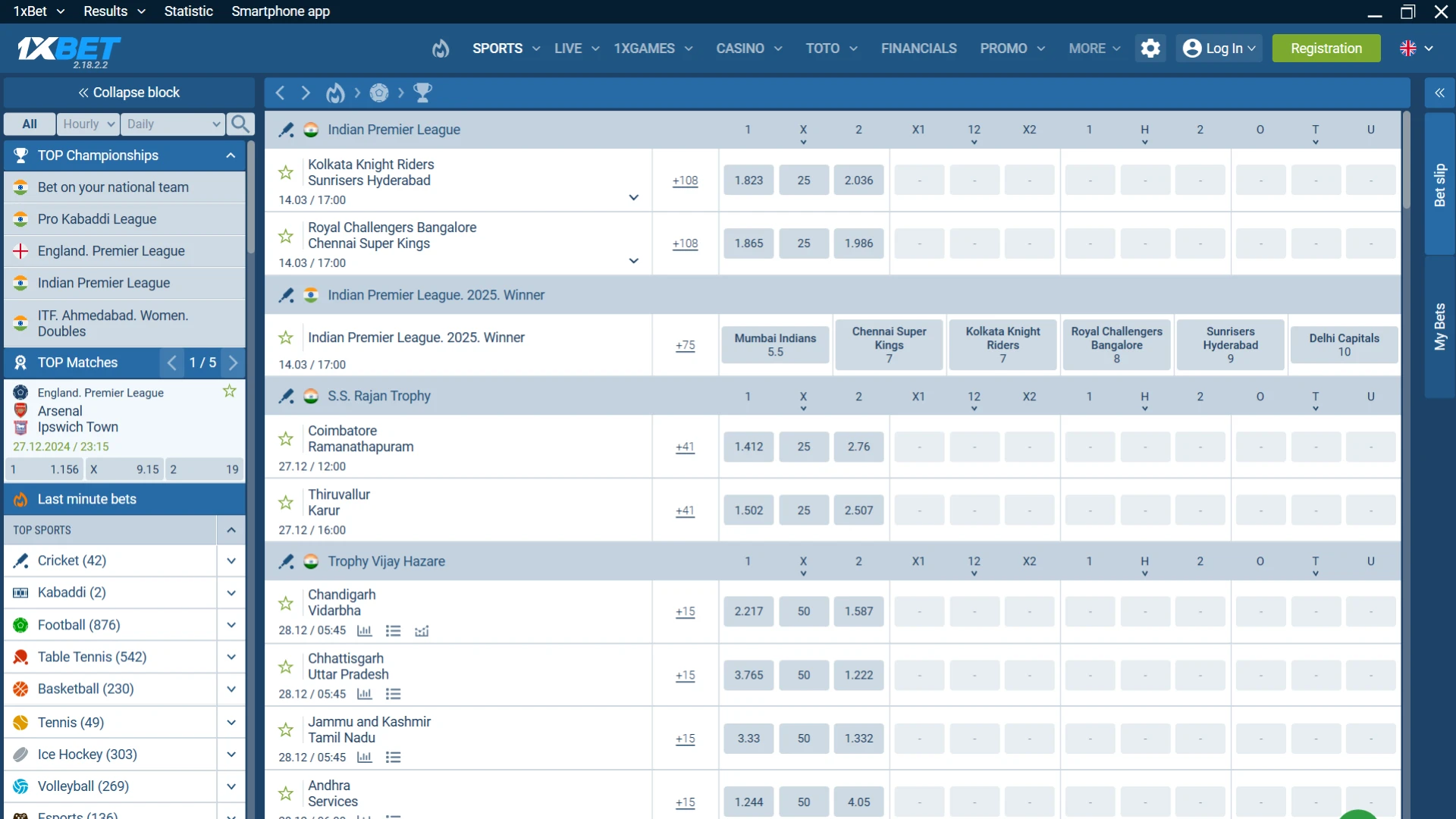
Task: Open the search magnifier in the left sidebar
Action: (x=241, y=124)
